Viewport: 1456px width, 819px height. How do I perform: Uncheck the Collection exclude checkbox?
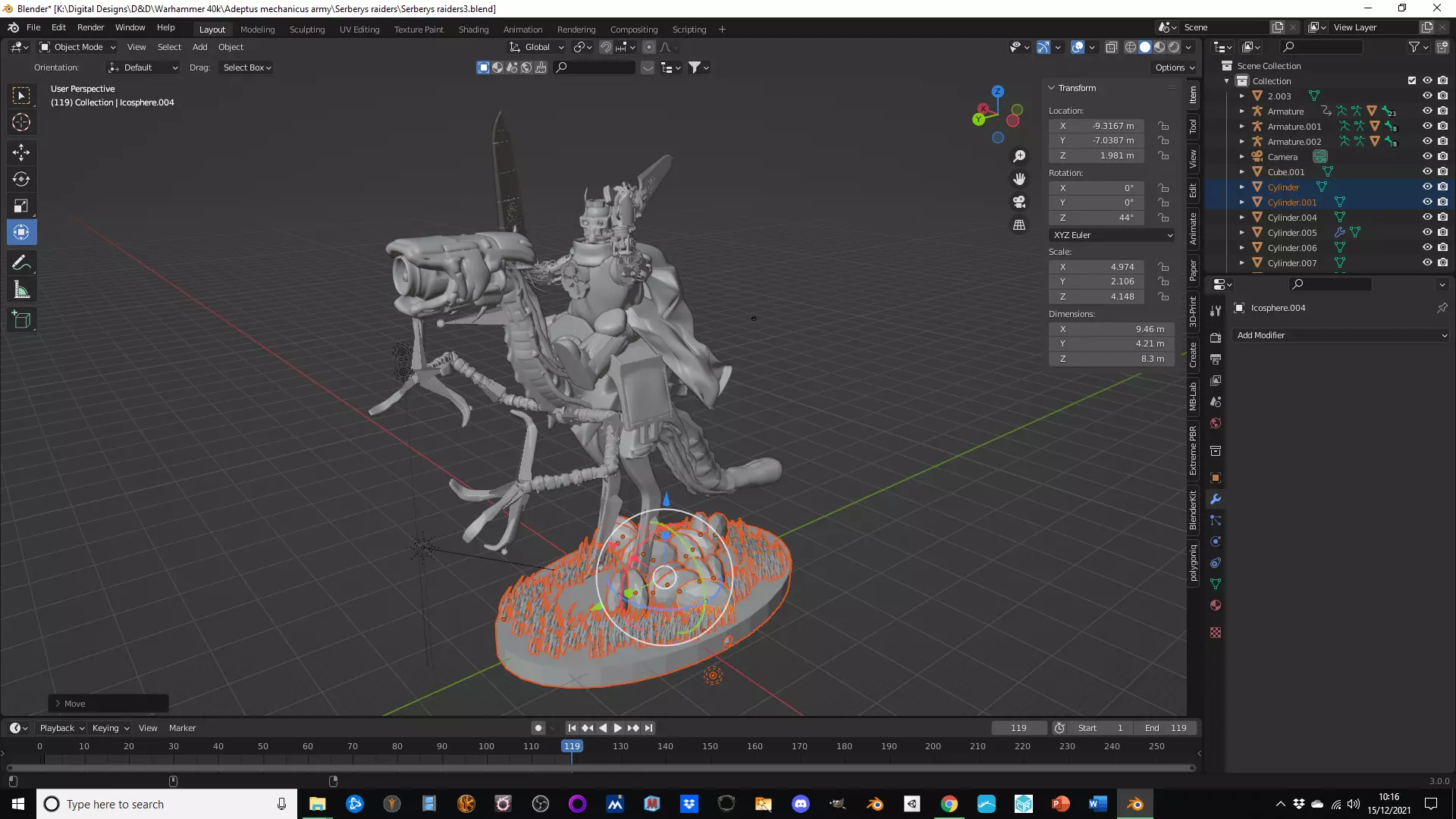(x=1411, y=80)
